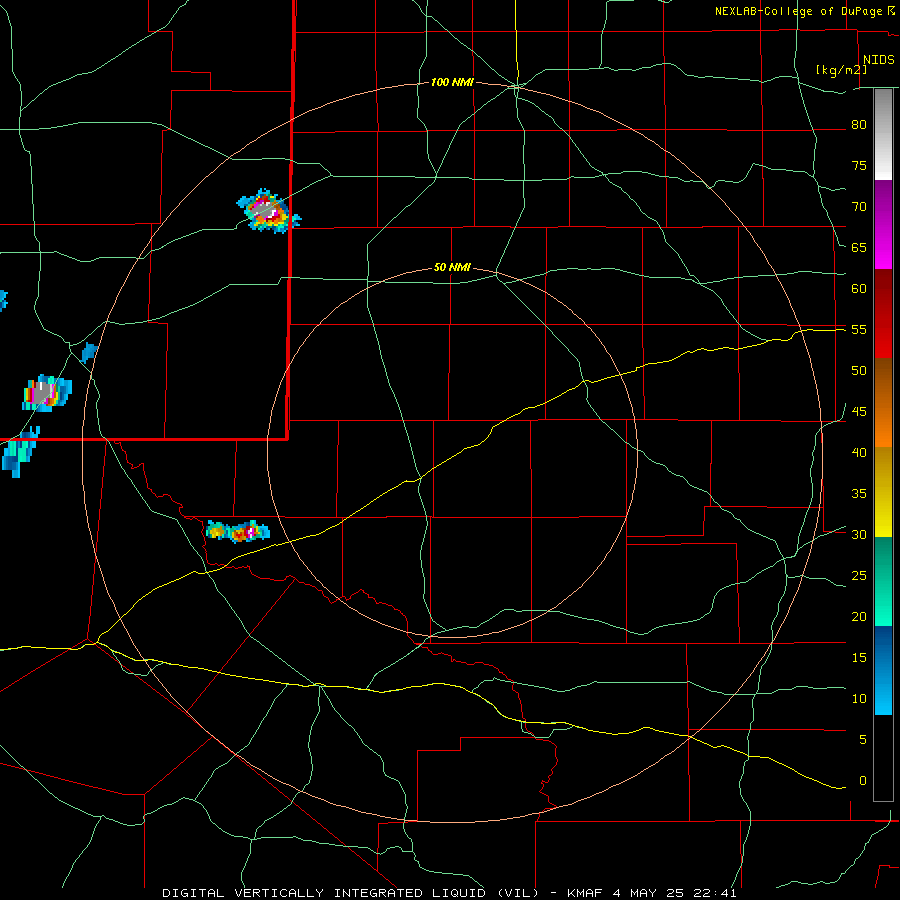Click the 0 value on color scale
900x900 pixels.
pos(863,781)
